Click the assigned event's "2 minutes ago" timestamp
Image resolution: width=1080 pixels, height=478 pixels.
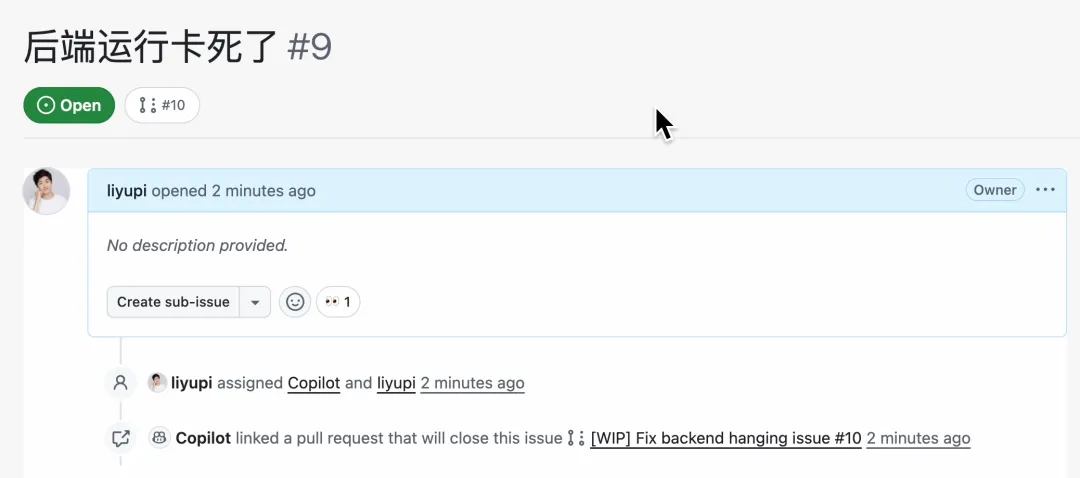tap(472, 383)
